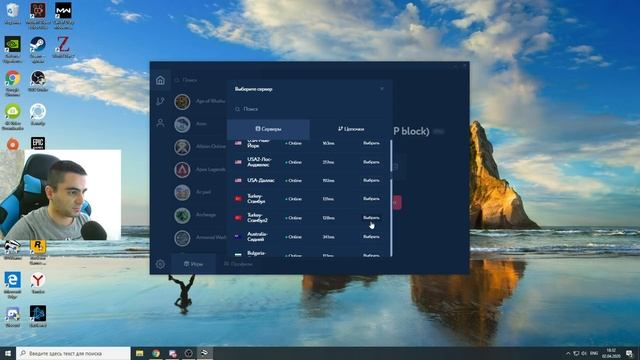Open the notification center in system tray
Viewport: 640px width, 360px height.
click(x=629, y=353)
